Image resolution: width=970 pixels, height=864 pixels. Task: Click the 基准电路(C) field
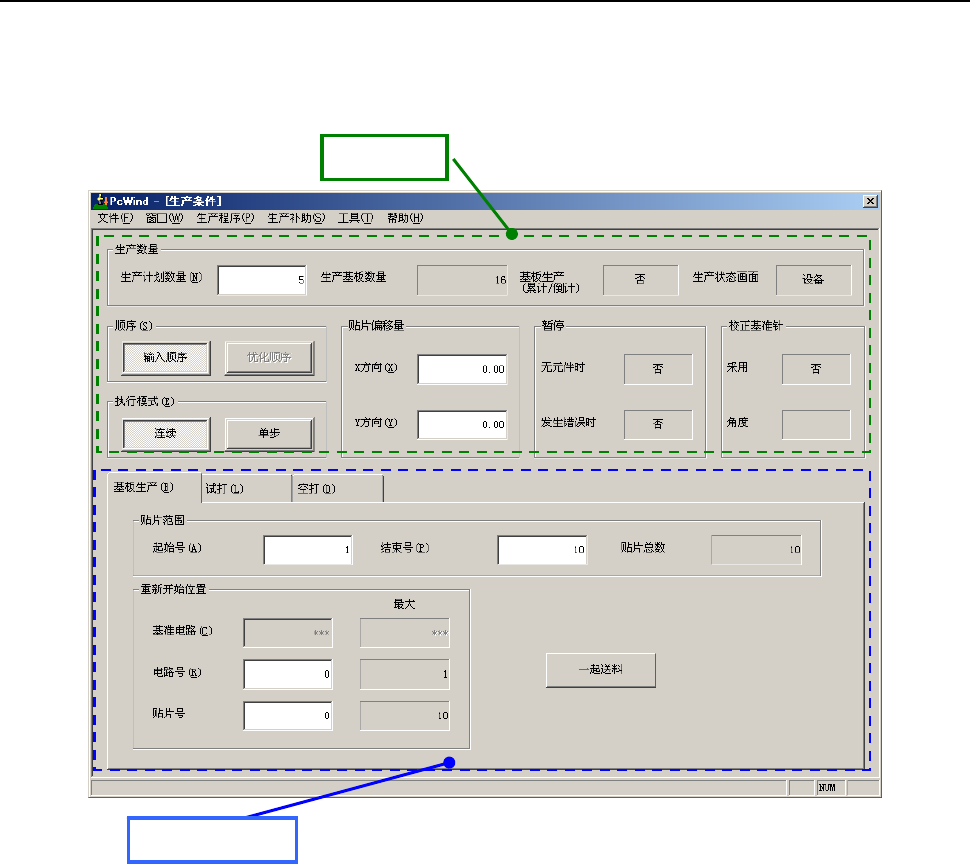(x=288, y=633)
